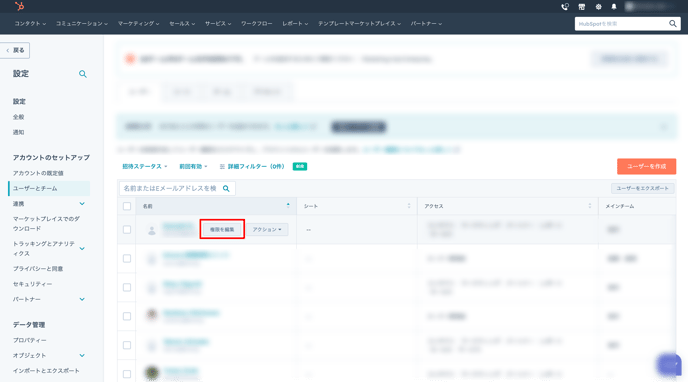Open the テンプレートマーケットプレイス menu
The image size is (688, 382).
coord(359,24)
